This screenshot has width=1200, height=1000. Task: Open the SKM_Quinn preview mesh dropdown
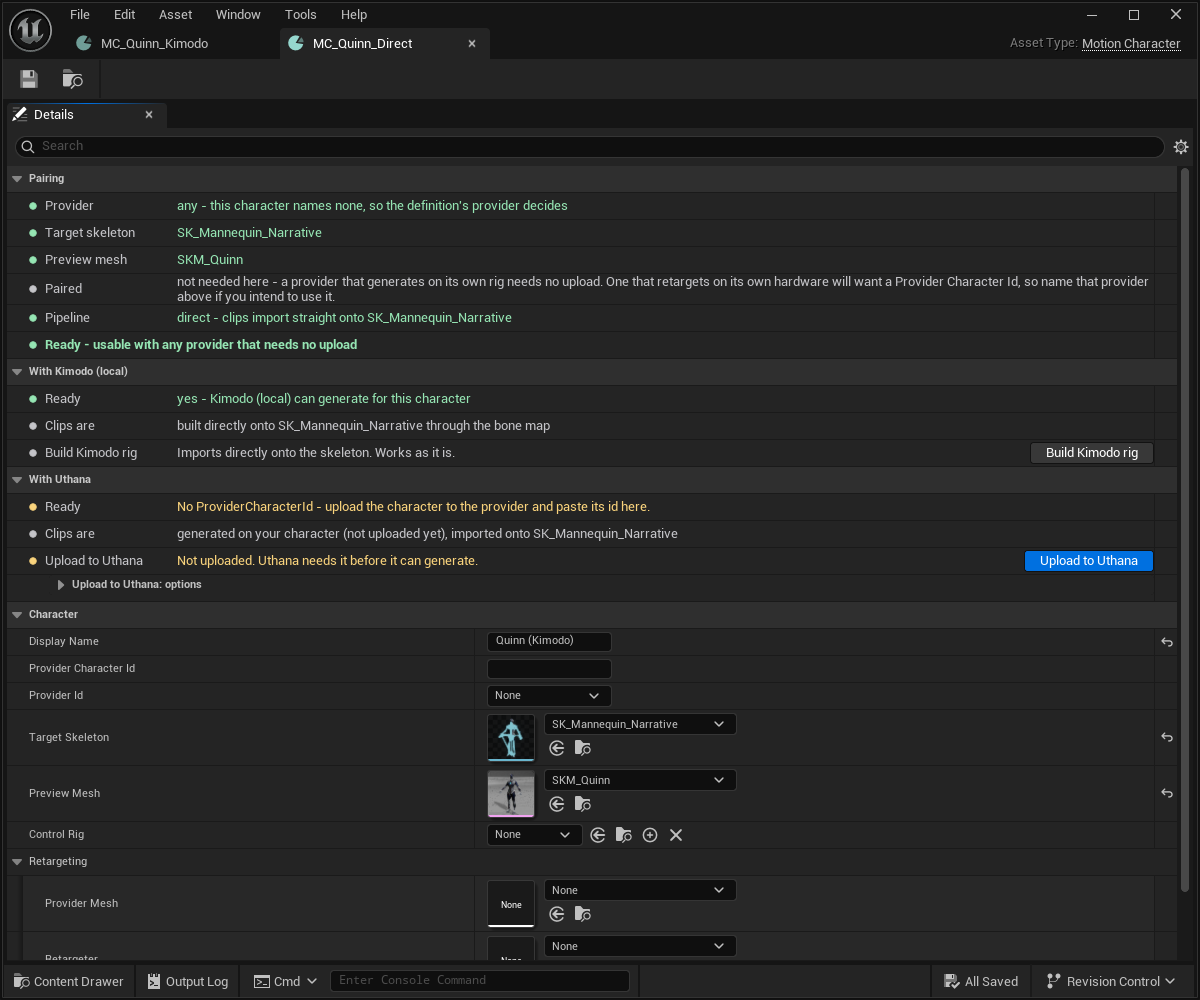(x=640, y=780)
